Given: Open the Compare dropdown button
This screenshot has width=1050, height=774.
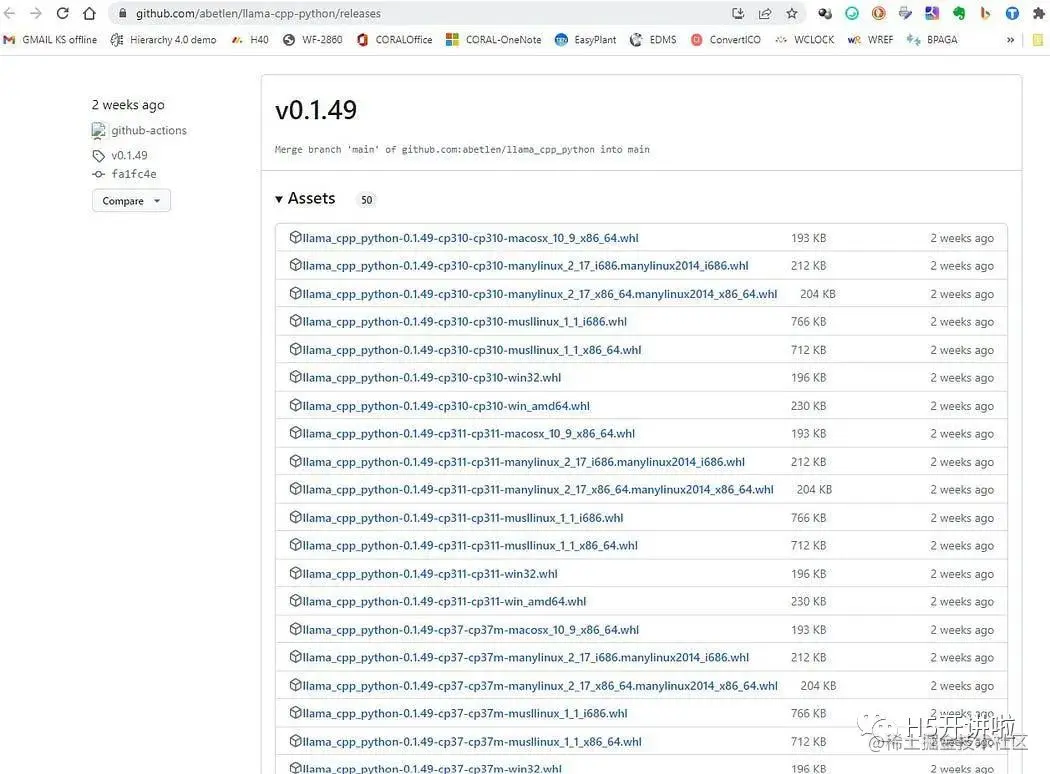Looking at the screenshot, I should pyautogui.click(x=131, y=201).
